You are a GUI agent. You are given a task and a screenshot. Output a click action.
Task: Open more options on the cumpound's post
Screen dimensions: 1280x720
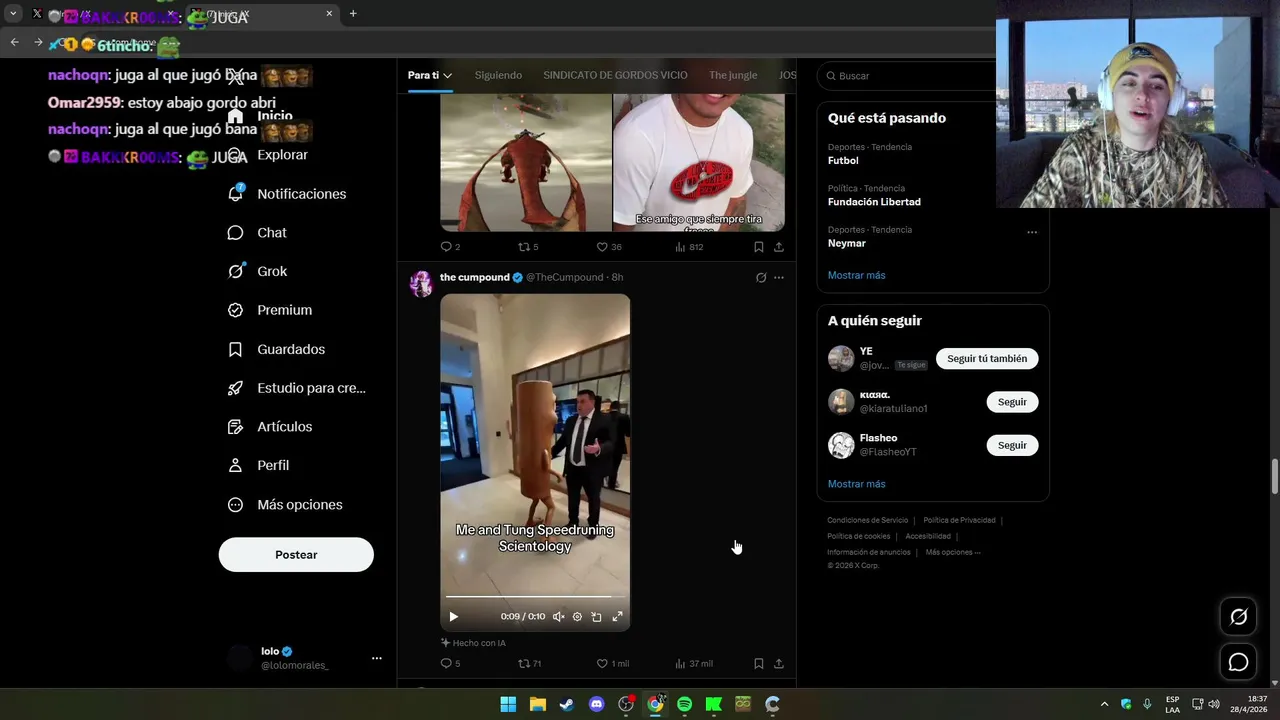(779, 278)
